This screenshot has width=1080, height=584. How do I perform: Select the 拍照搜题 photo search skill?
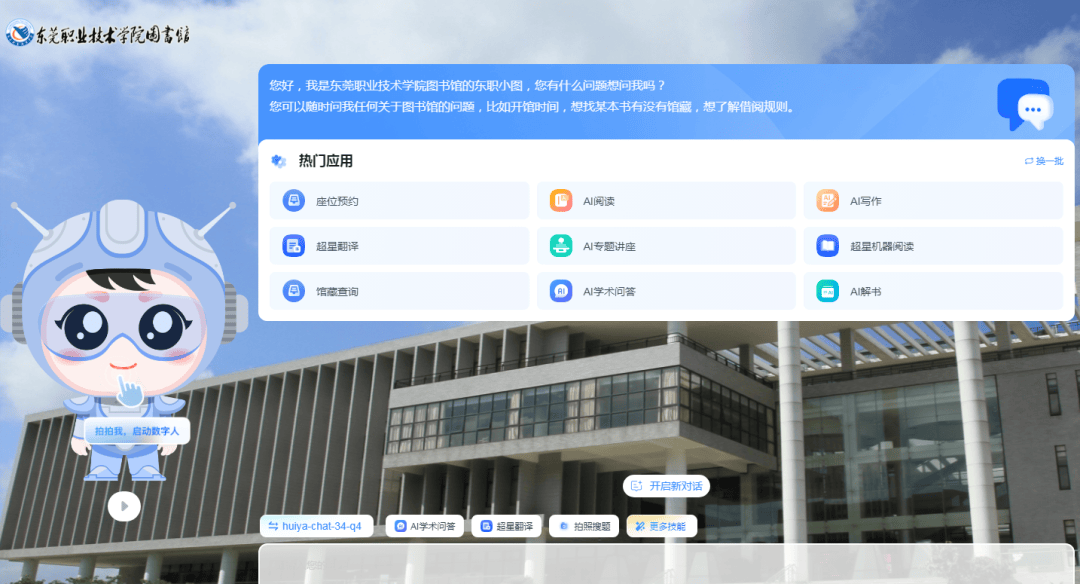click(583, 526)
